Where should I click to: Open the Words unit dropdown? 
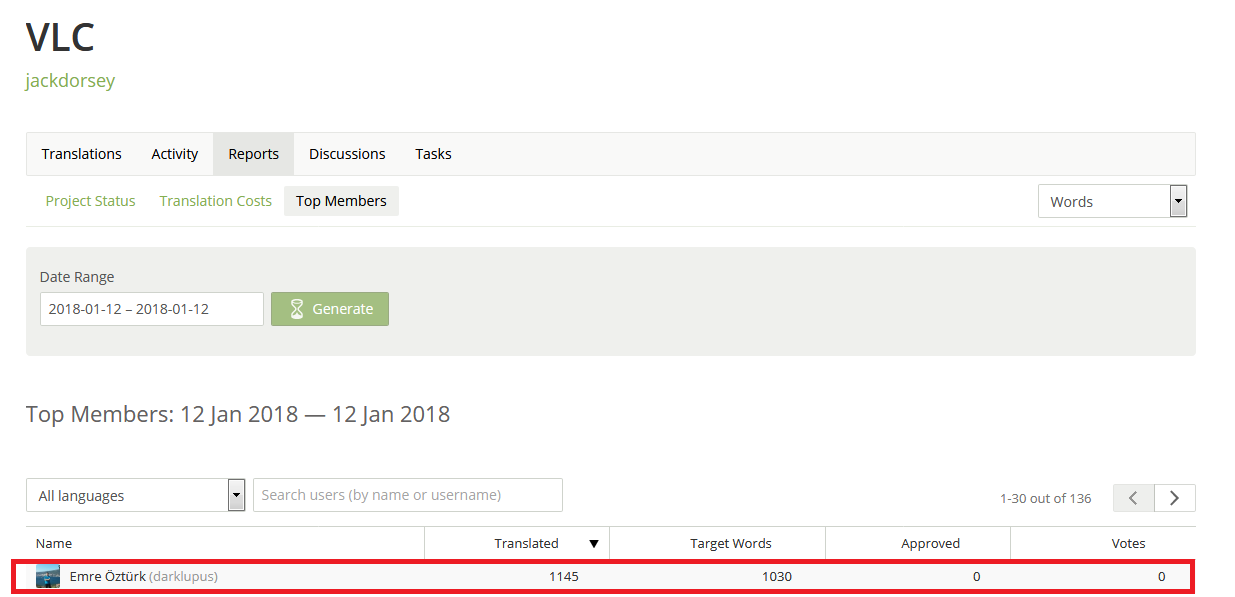pos(1112,201)
